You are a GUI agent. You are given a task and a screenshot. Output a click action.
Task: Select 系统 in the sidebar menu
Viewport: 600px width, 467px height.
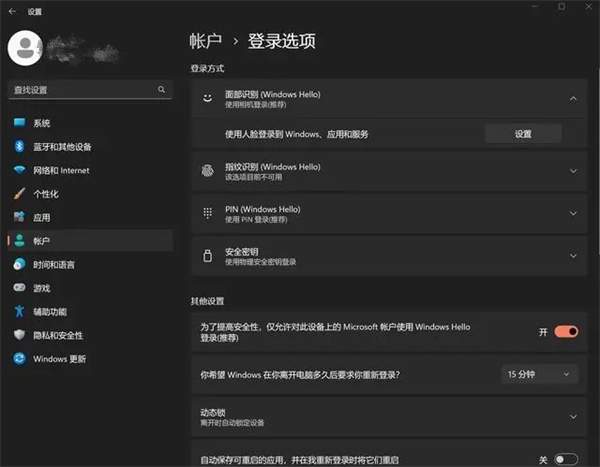click(41, 123)
